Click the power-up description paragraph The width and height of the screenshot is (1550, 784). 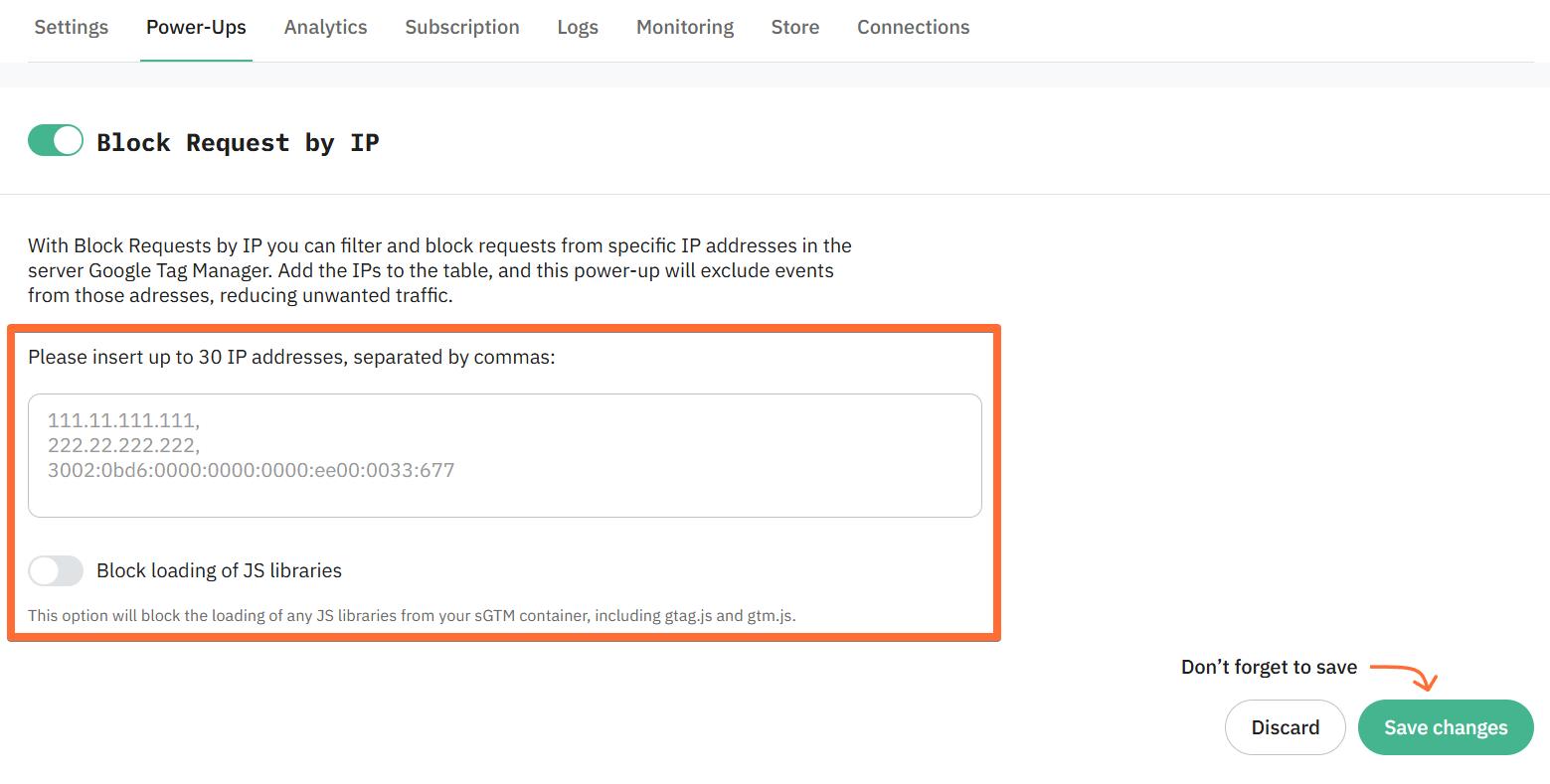pyautogui.click(x=439, y=270)
